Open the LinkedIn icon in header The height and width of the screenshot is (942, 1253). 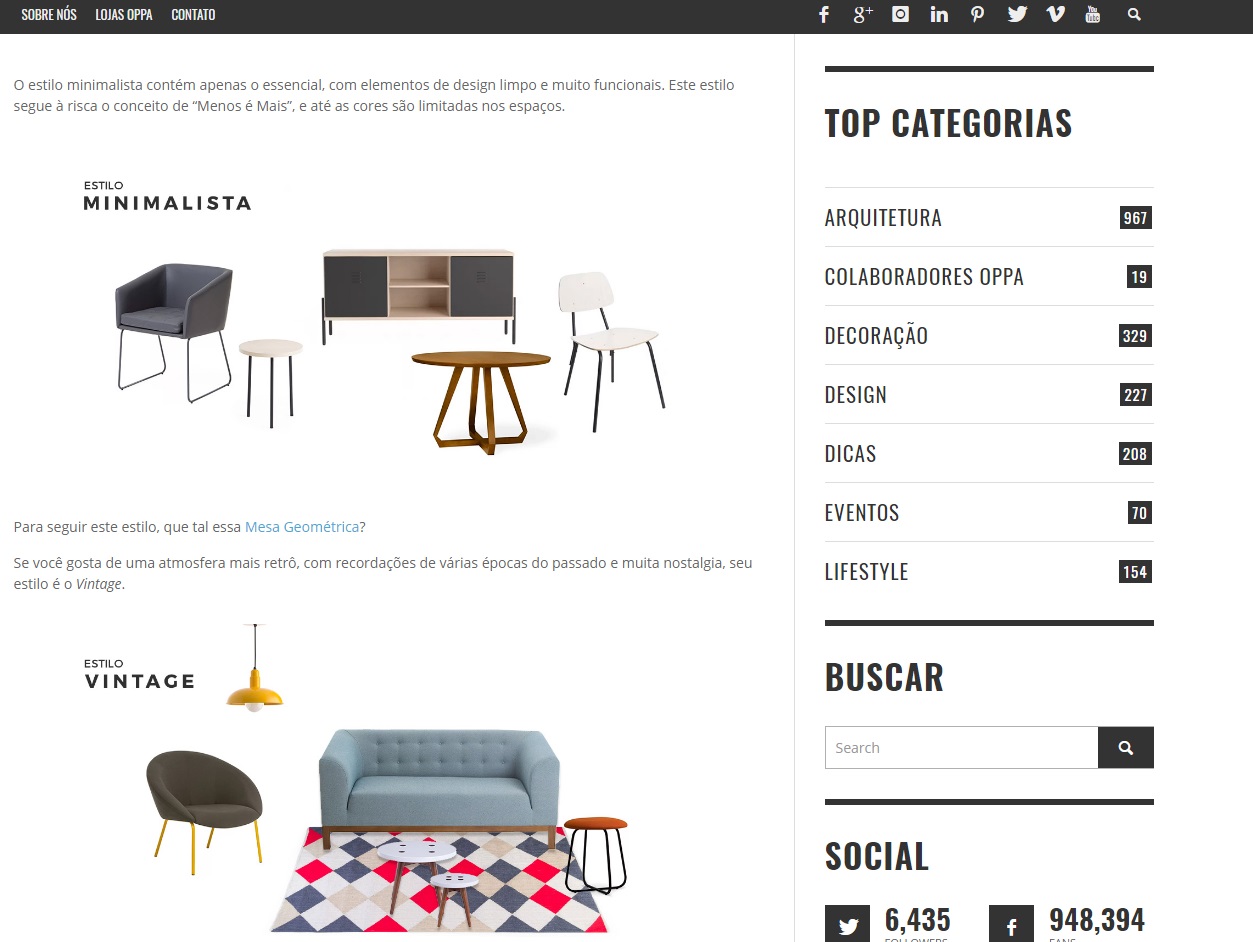click(939, 14)
